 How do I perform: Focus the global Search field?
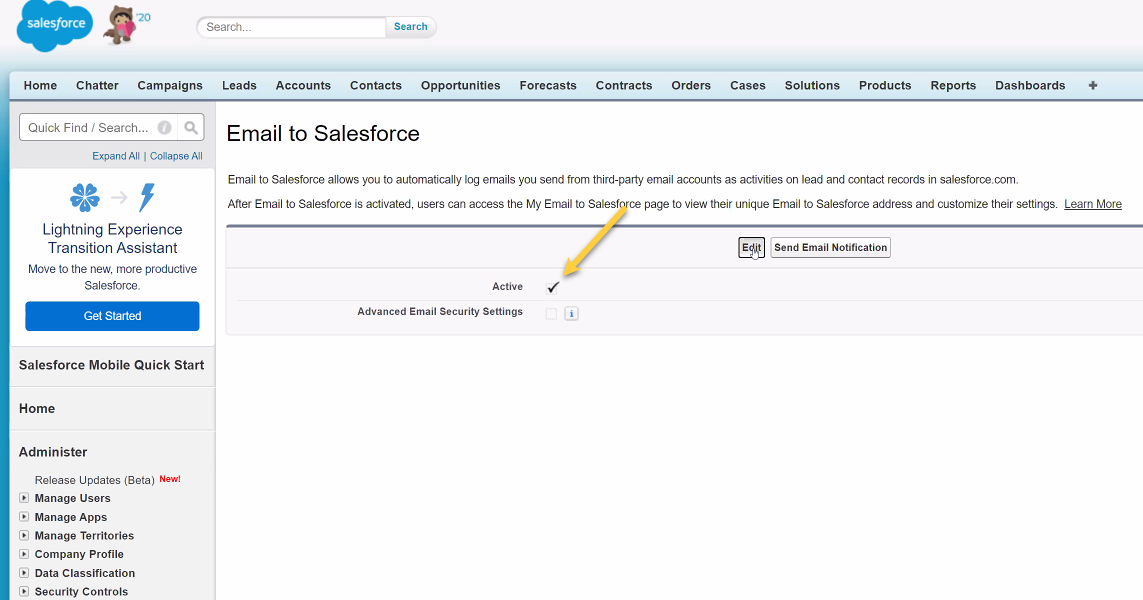(x=292, y=27)
